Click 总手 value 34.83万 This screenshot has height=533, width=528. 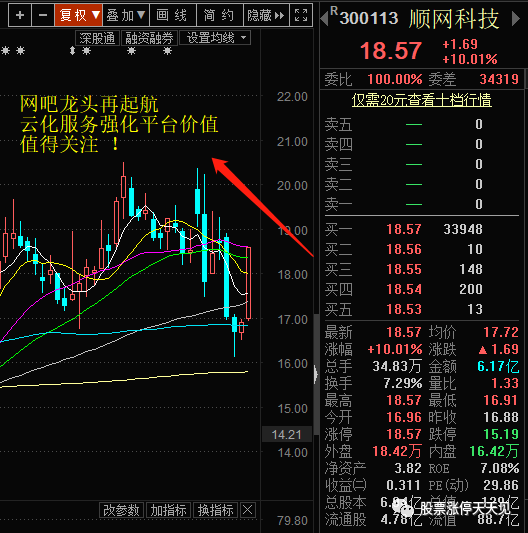(x=397, y=366)
